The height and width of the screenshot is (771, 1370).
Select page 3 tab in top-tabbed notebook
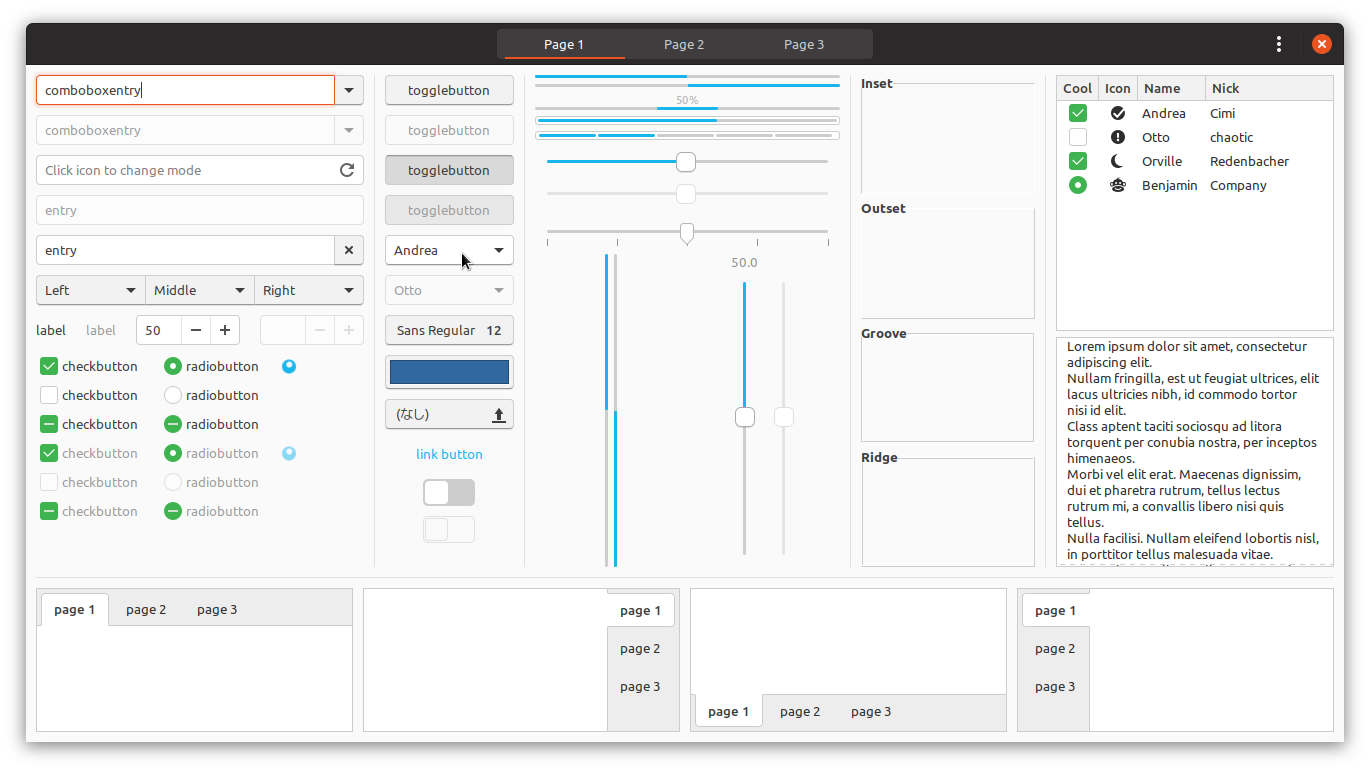coord(217,609)
